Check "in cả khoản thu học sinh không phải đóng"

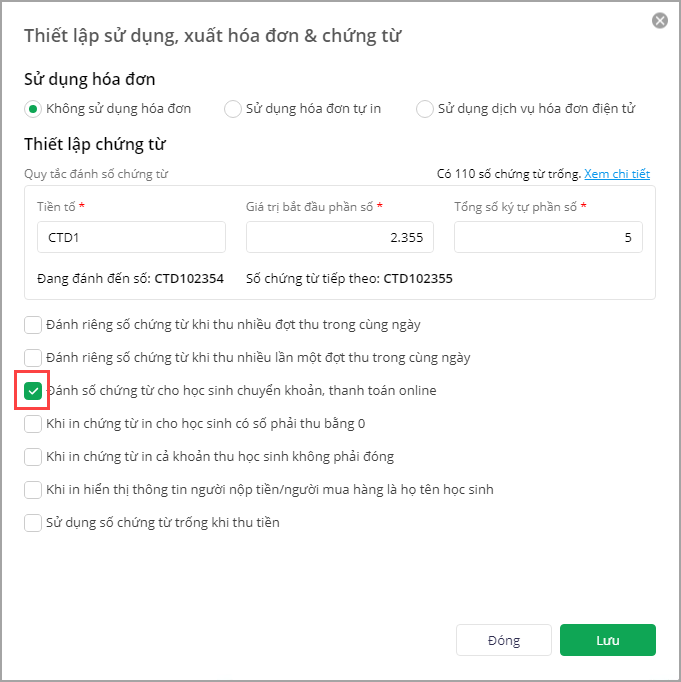tap(33, 456)
